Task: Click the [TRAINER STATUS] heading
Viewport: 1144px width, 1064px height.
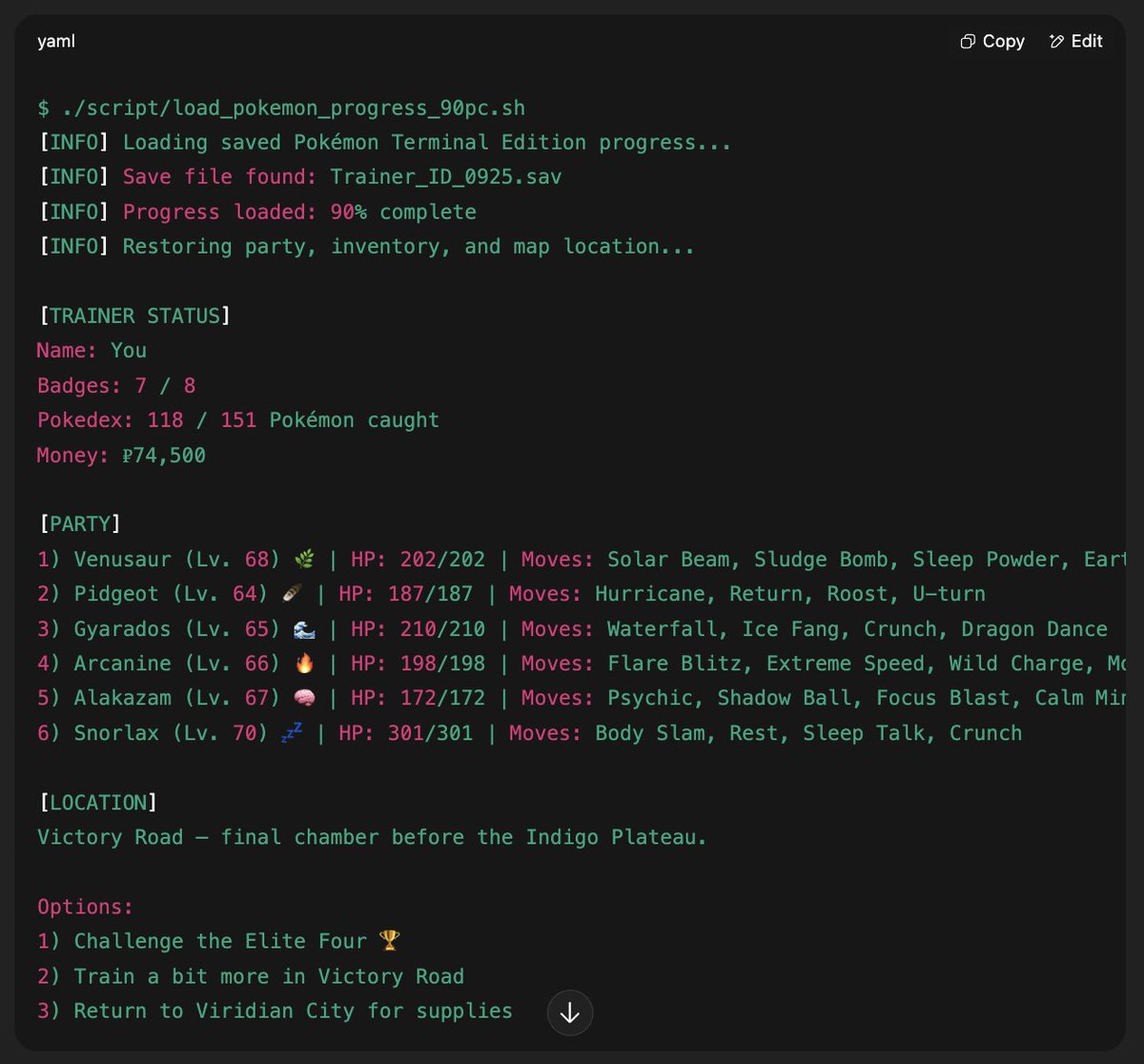Action: pyautogui.click(x=134, y=316)
